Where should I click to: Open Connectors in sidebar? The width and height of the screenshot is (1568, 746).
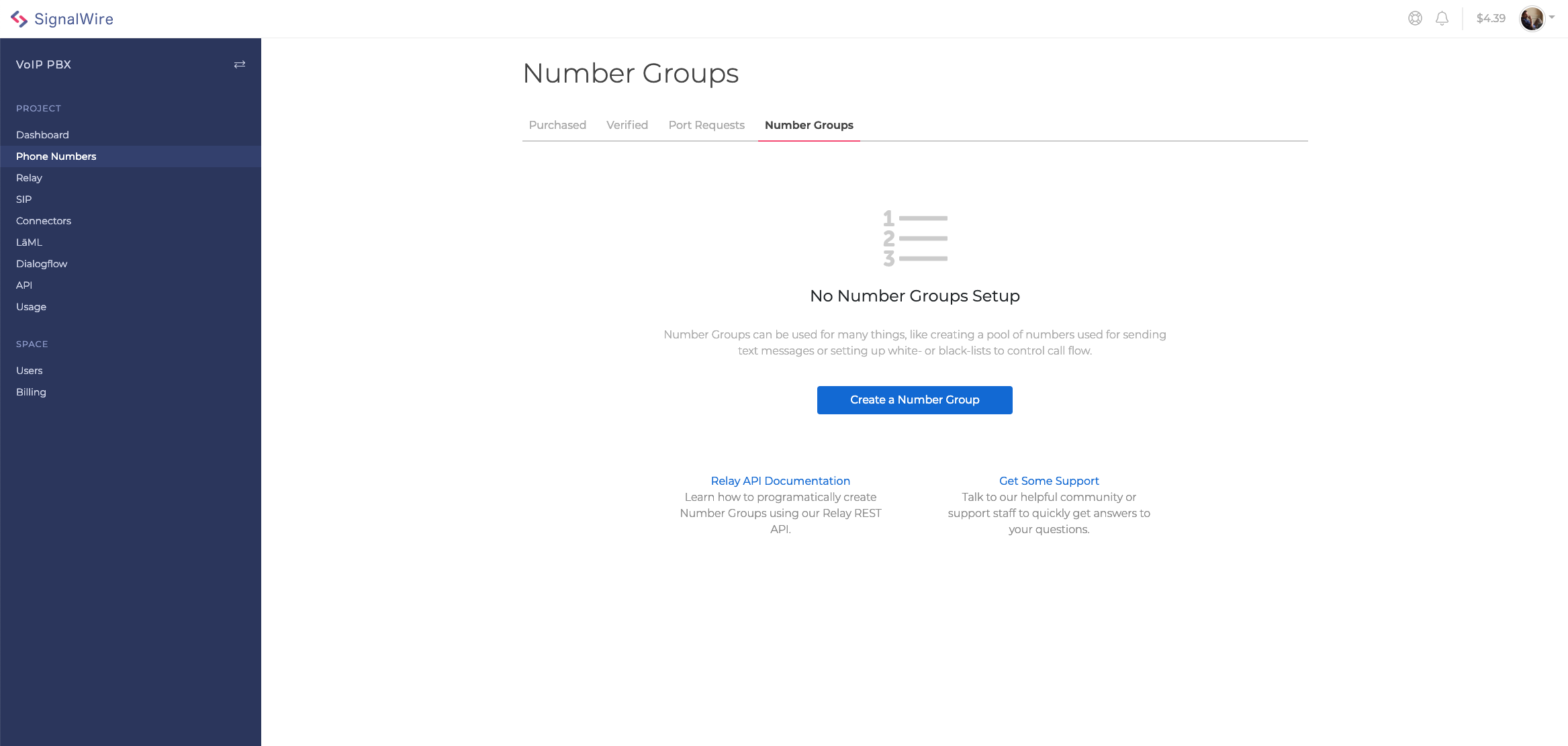[x=44, y=221]
